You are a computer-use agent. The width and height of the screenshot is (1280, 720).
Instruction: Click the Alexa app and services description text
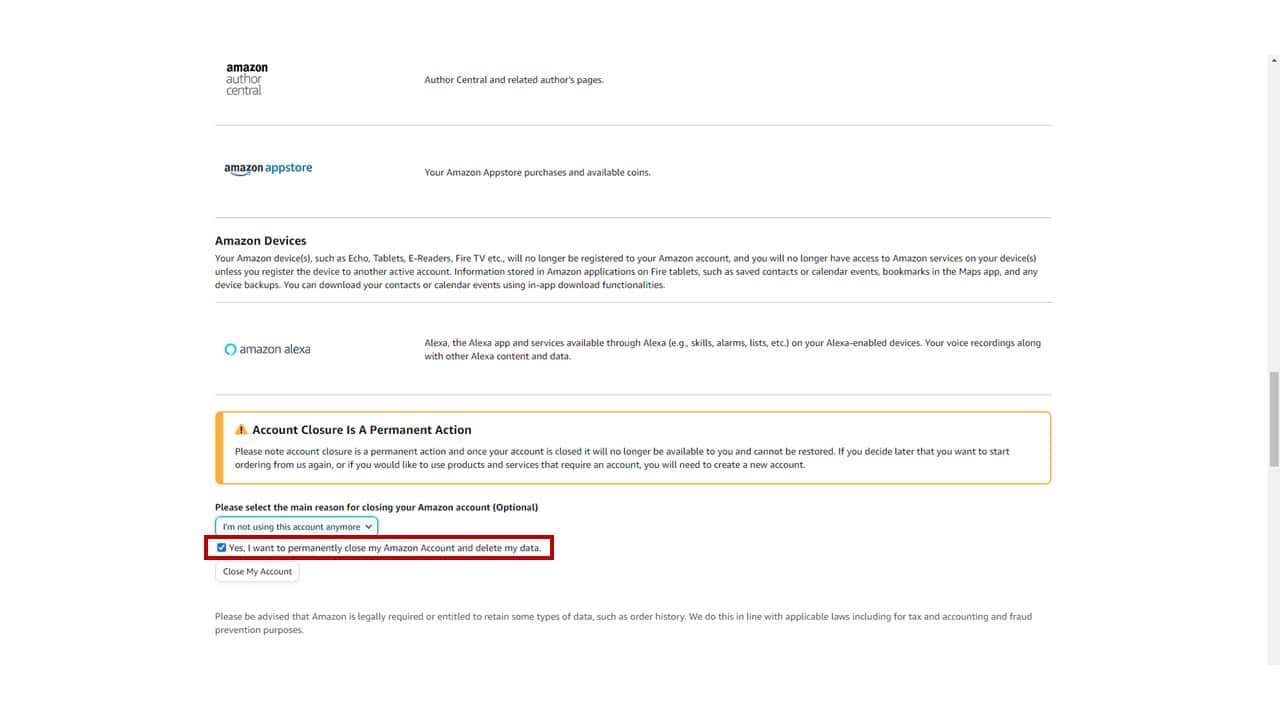pos(732,349)
